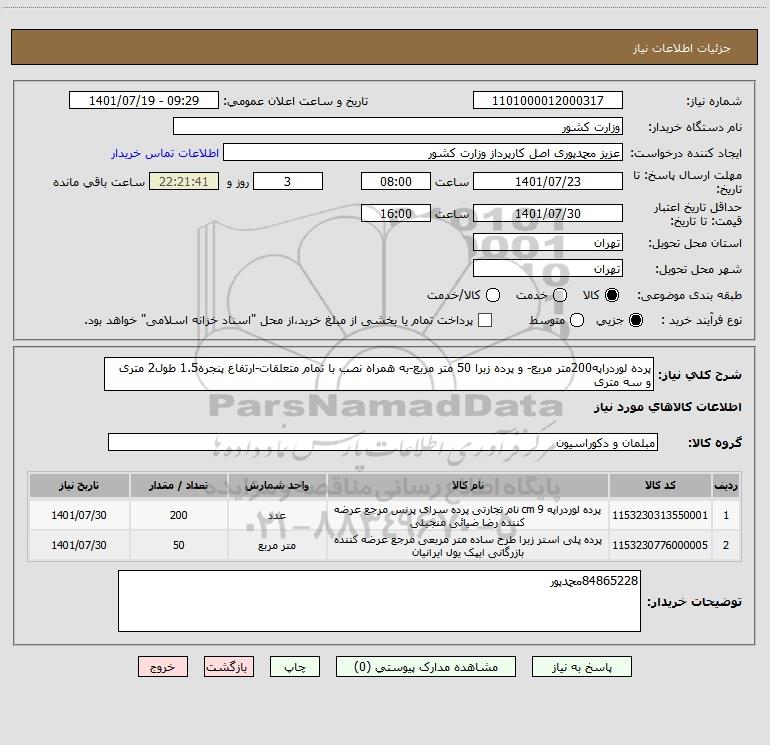770x745 pixels.
Task: Click the شماره نیاز field 1101000012000317
Action: [548, 101]
